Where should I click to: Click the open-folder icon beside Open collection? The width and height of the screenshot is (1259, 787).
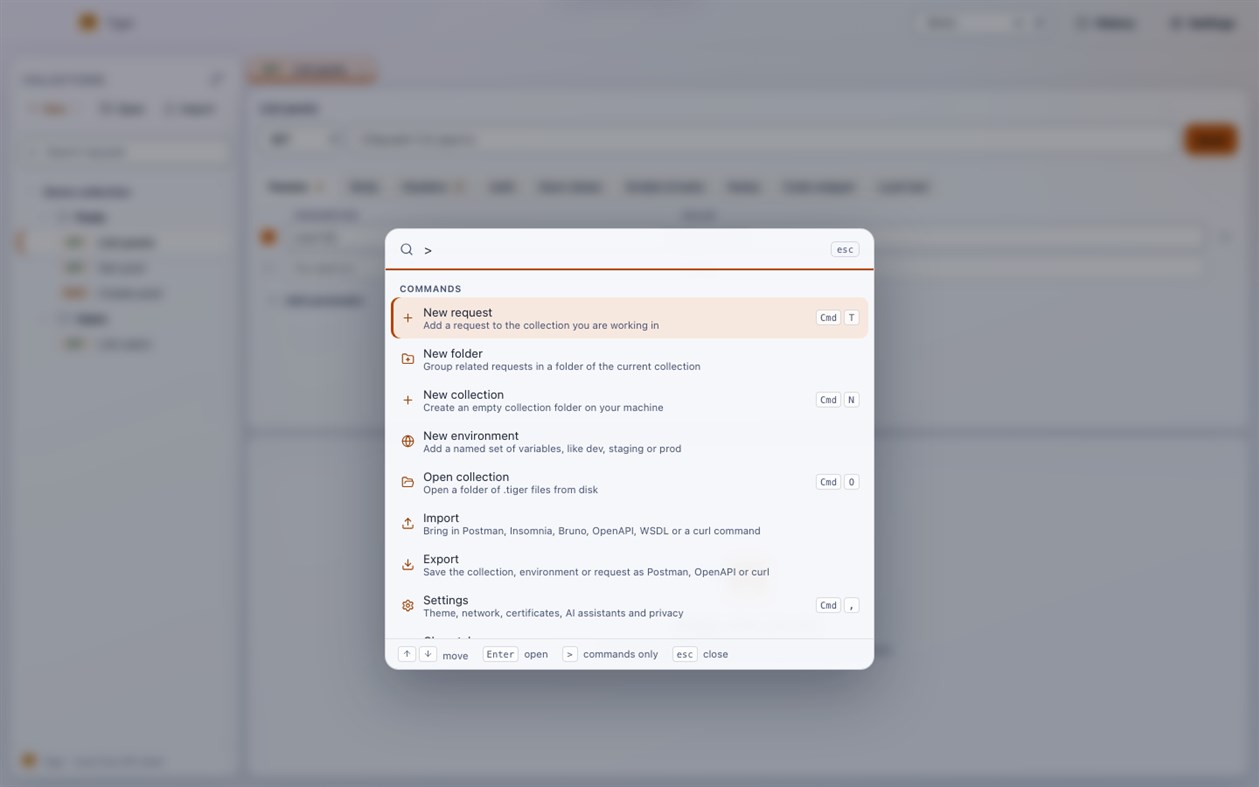[407, 482]
